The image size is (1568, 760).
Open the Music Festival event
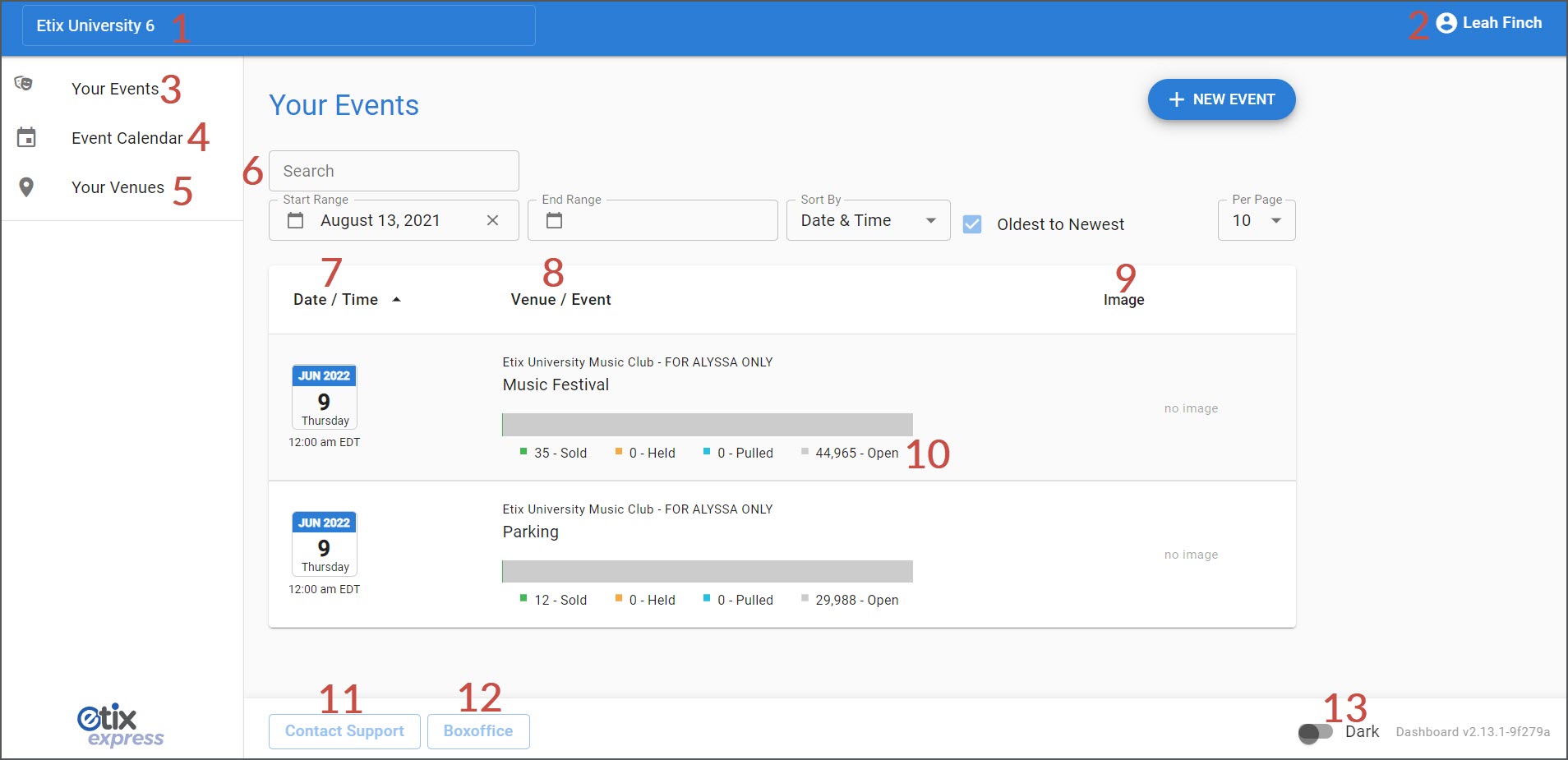click(556, 385)
